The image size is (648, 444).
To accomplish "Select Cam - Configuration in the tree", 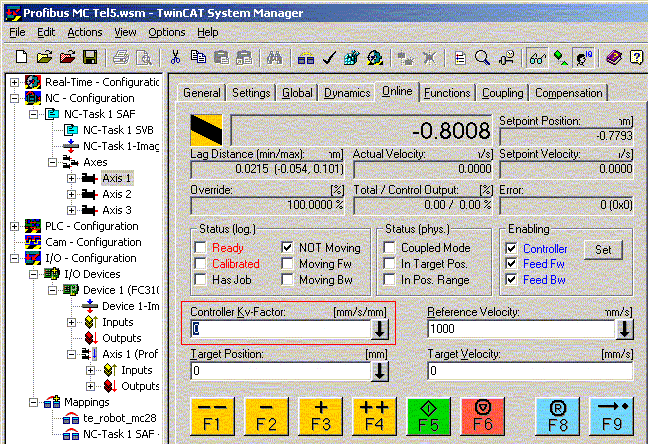I will (x=93, y=242).
